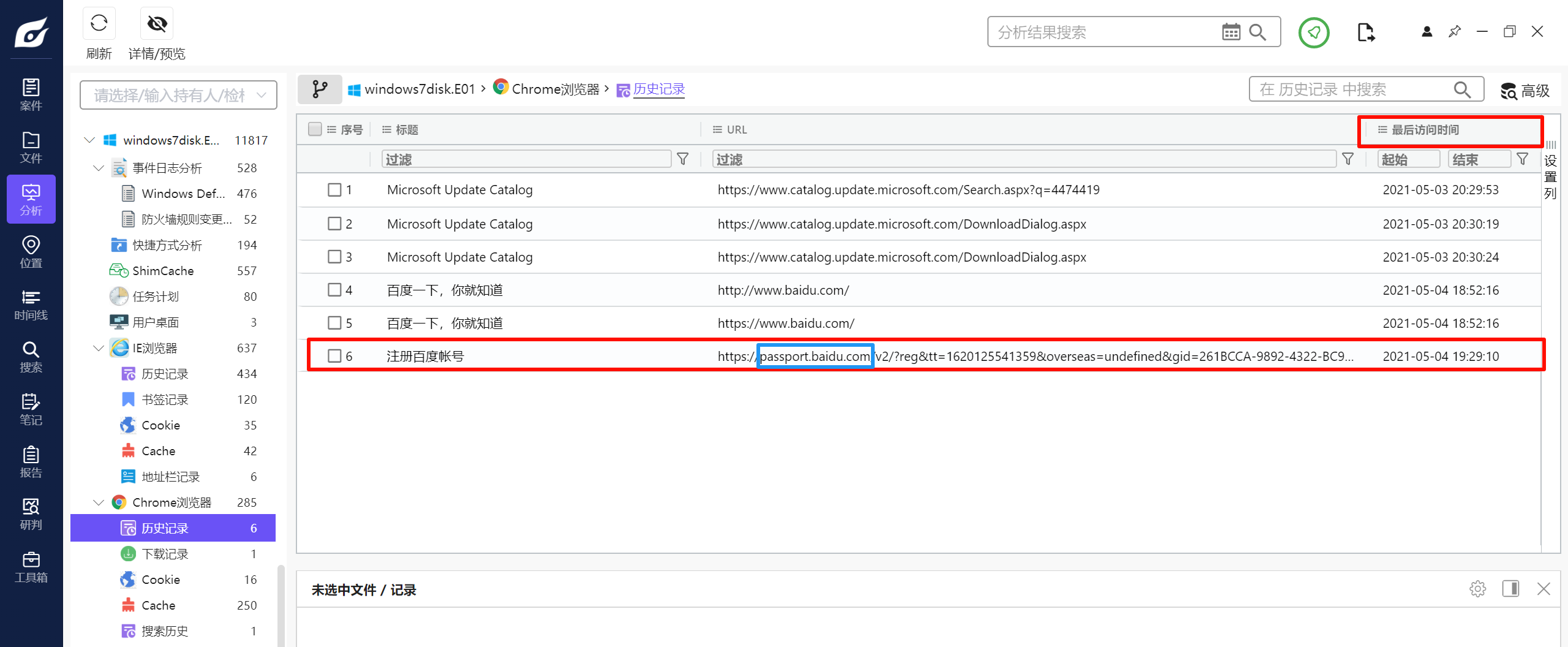Close the 未选中文件 detail panel

(x=1543, y=589)
